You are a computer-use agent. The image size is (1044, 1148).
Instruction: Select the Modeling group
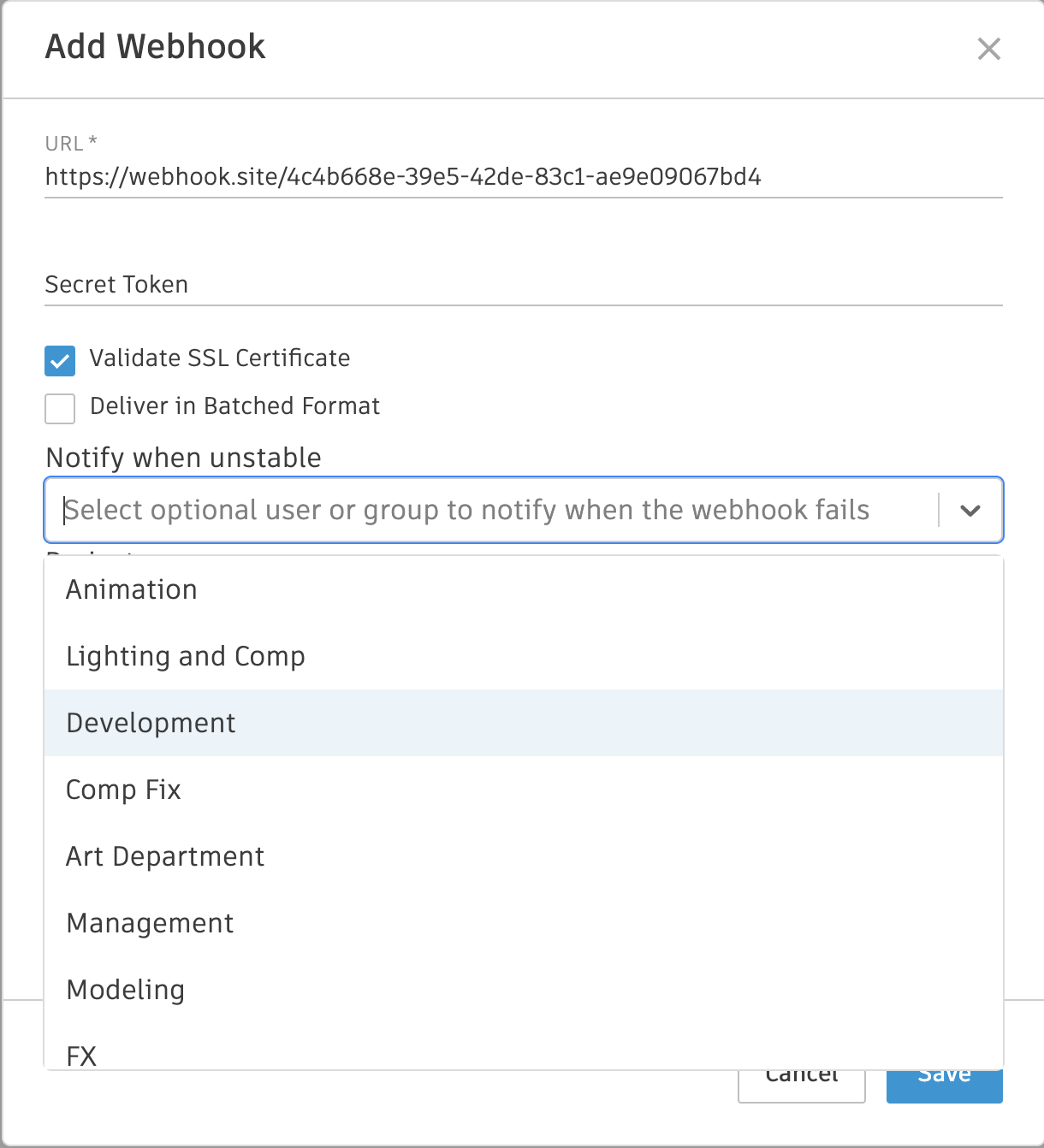126,991
